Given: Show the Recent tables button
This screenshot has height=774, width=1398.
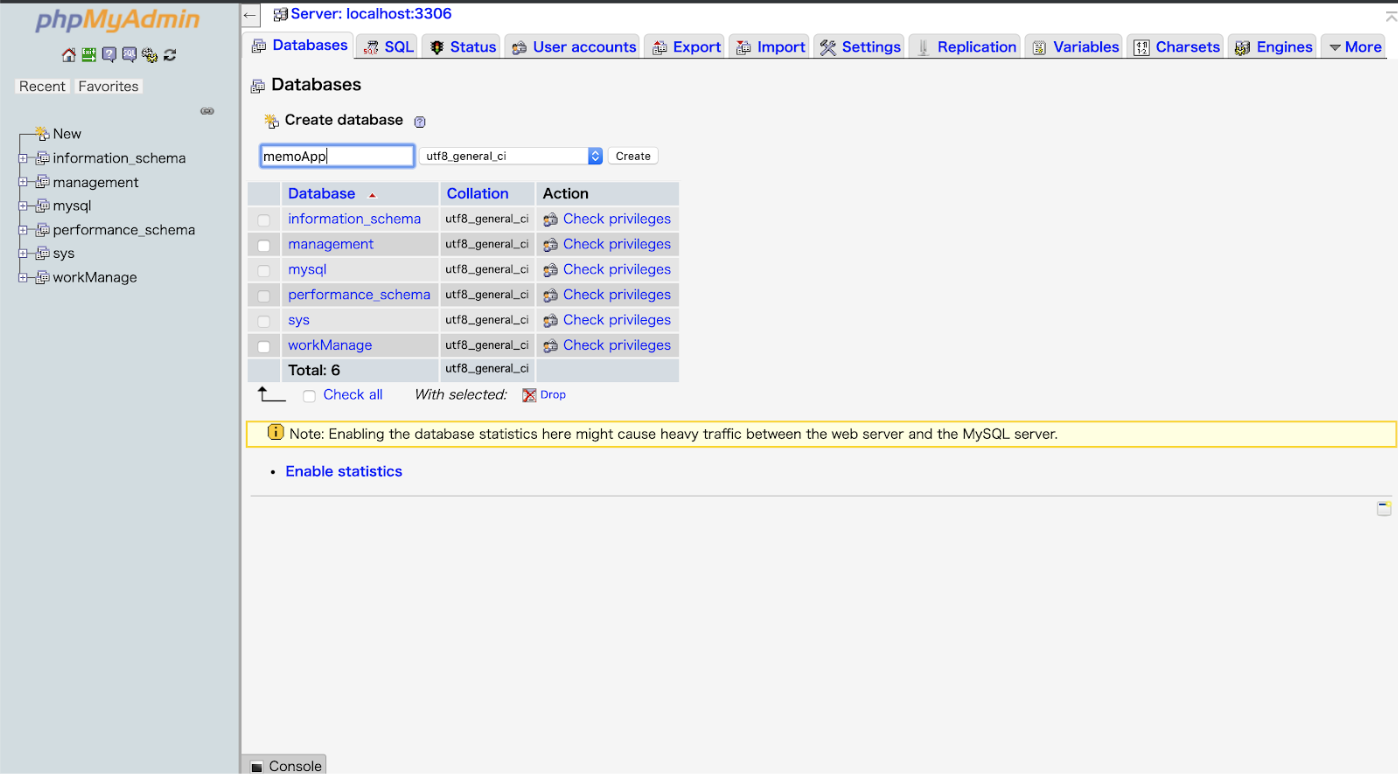Looking at the screenshot, I should tap(42, 87).
